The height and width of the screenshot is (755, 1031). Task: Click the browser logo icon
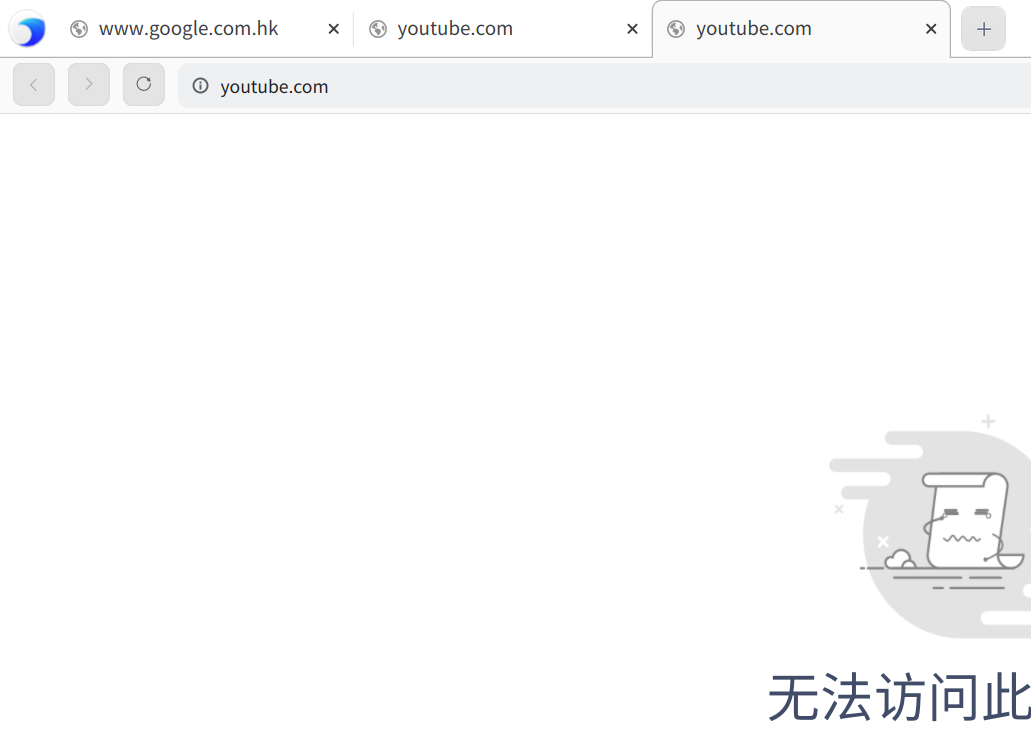28,29
